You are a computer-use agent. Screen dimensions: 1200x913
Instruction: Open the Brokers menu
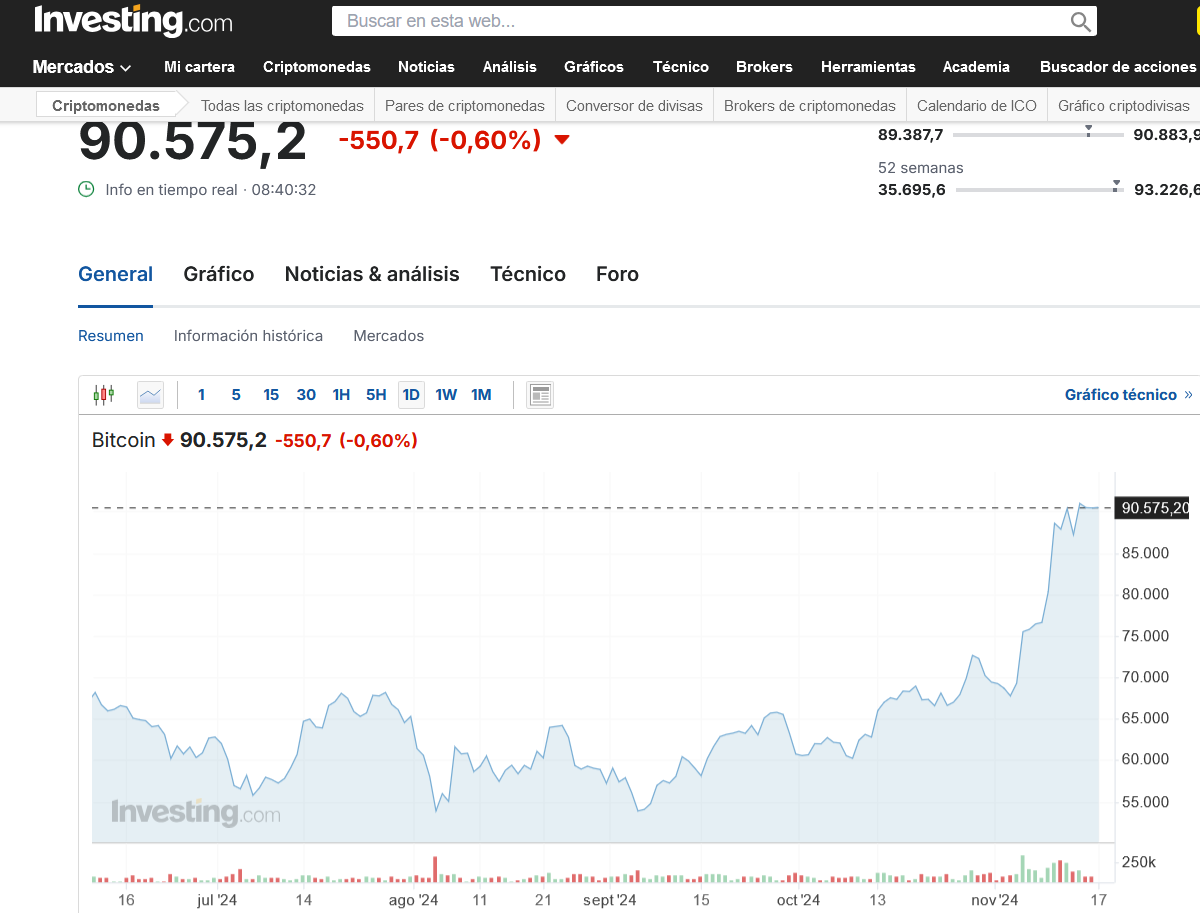(x=764, y=67)
